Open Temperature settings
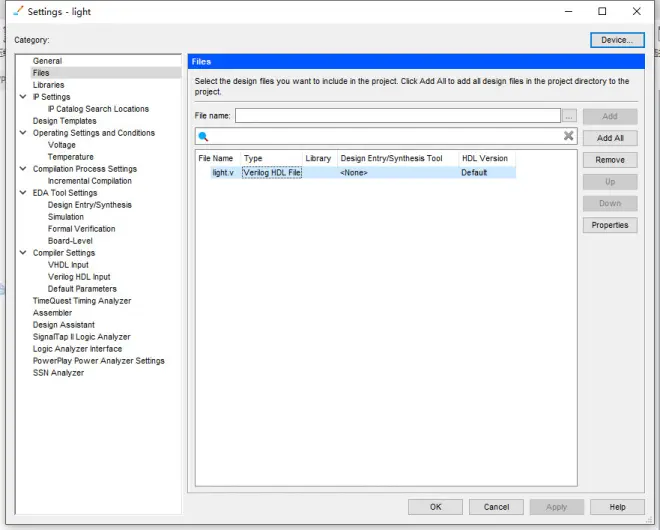660x530 pixels. pos(70,157)
